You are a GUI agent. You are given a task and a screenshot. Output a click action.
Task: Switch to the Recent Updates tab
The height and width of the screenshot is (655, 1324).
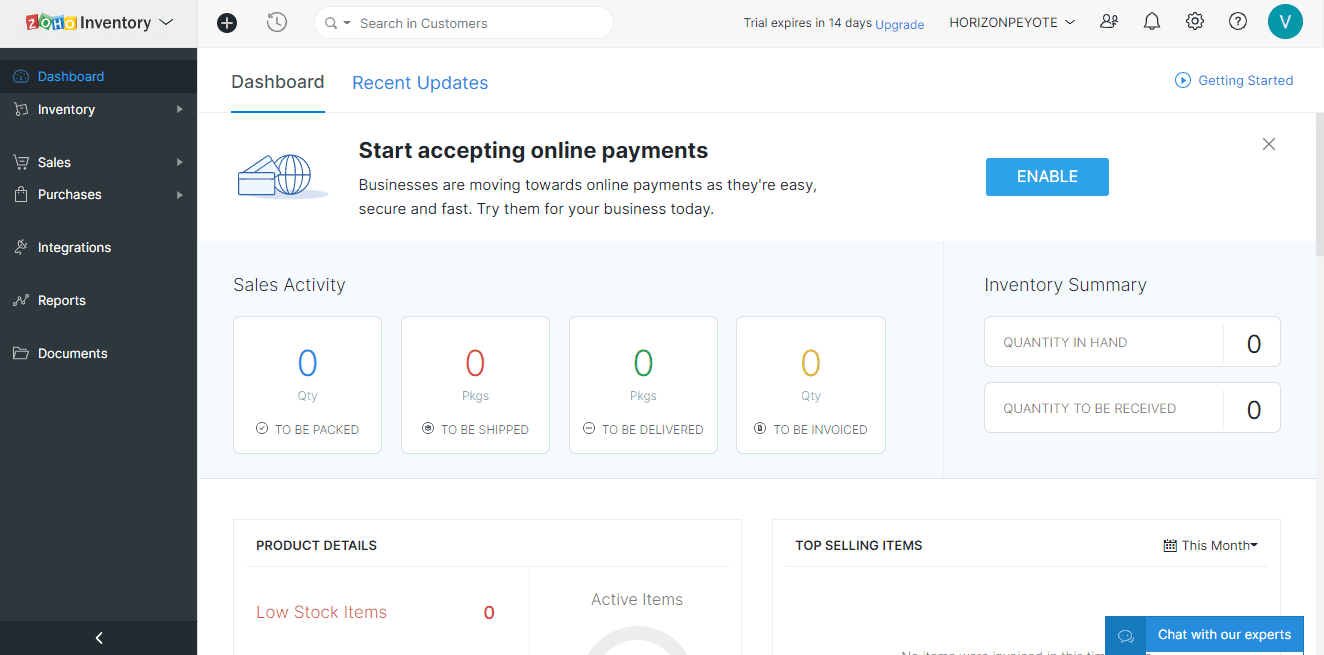pyautogui.click(x=420, y=83)
